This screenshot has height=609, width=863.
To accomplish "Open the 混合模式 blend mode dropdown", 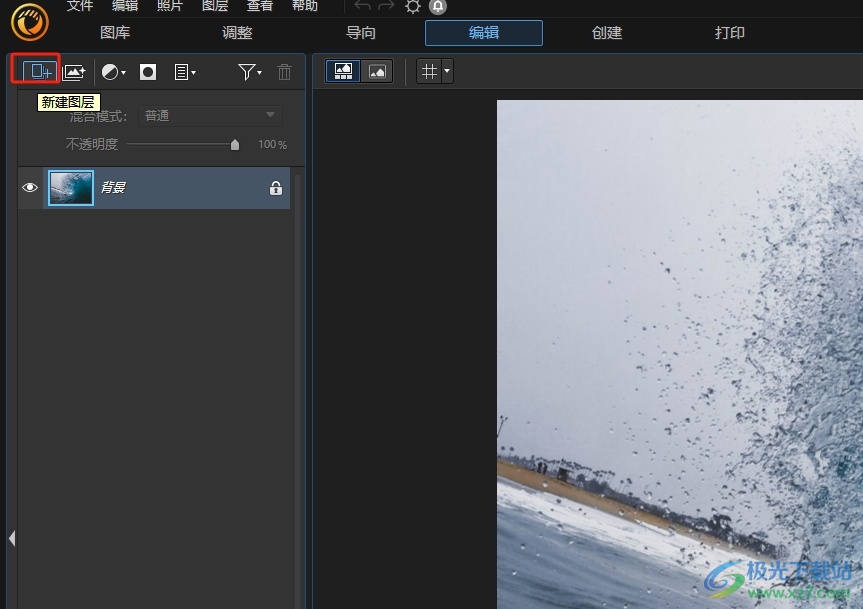I will 210,116.
